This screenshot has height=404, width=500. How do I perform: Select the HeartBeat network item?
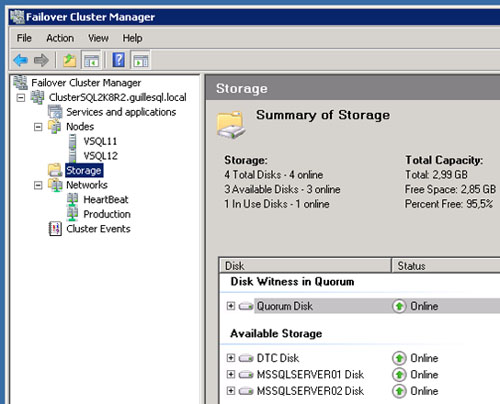106,199
